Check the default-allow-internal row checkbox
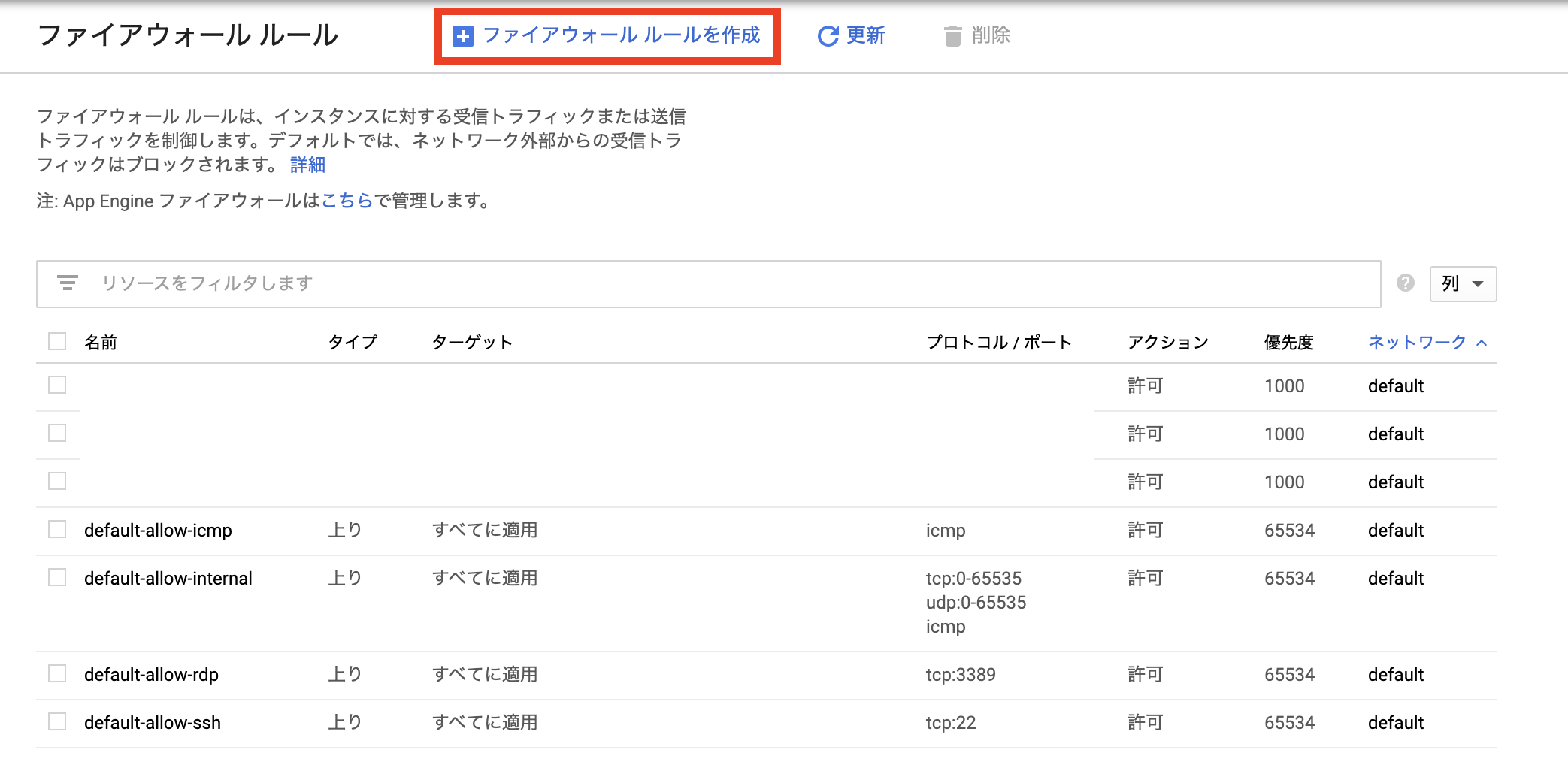This screenshot has height=774, width=1568. (57, 577)
